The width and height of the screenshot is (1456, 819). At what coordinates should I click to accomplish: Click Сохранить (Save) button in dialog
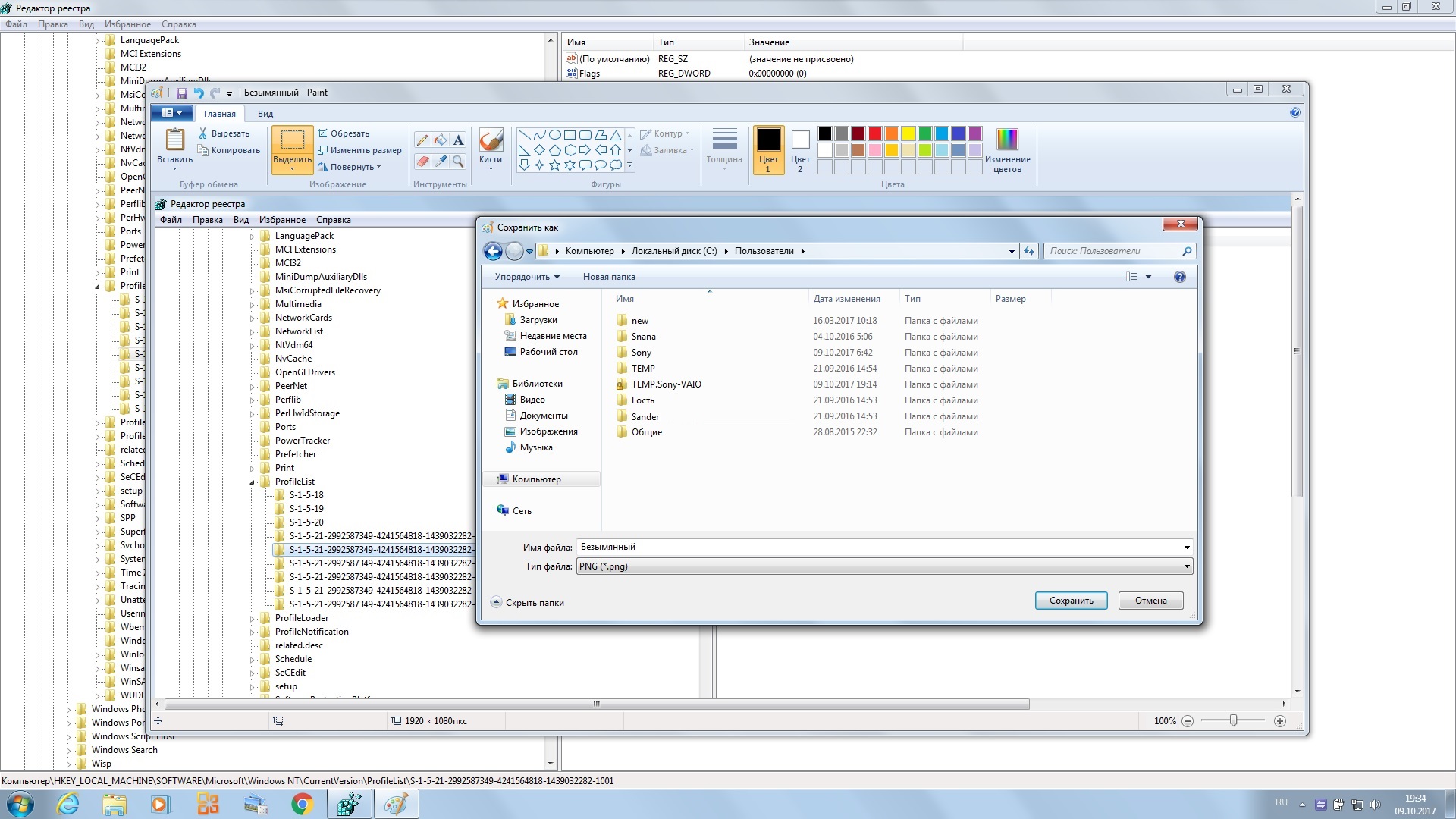(1071, 600)
